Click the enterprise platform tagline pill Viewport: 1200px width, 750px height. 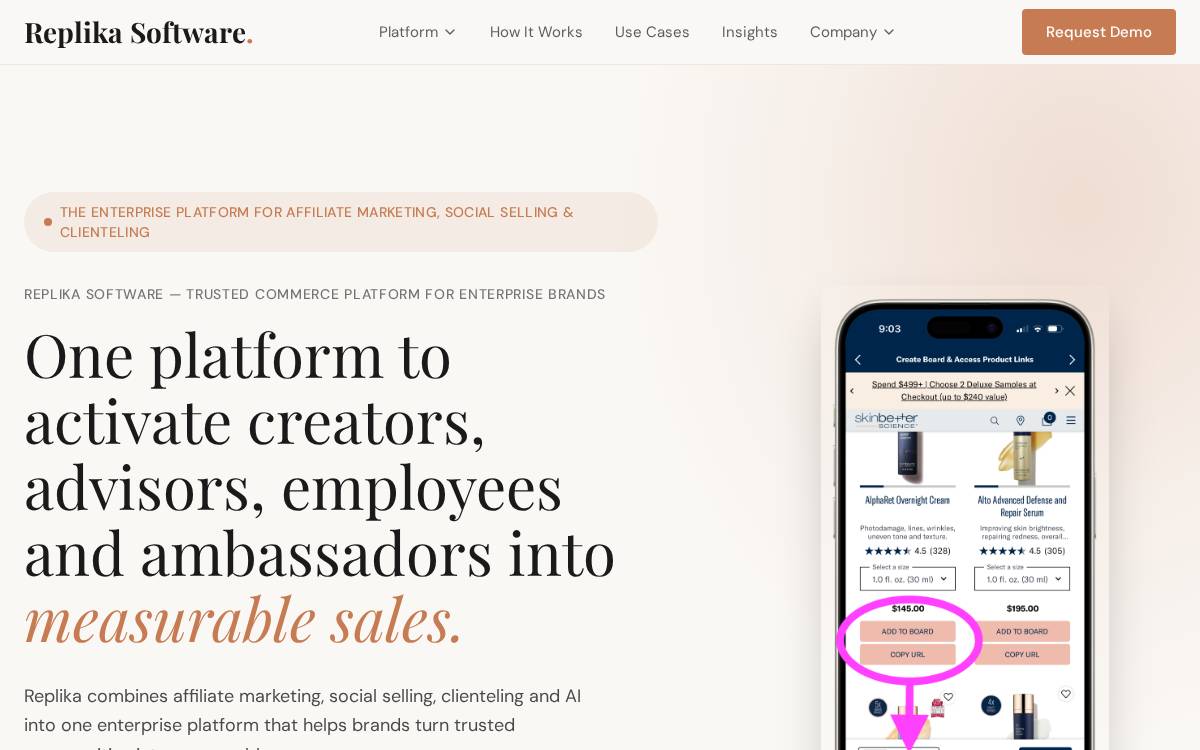[341, 222]
